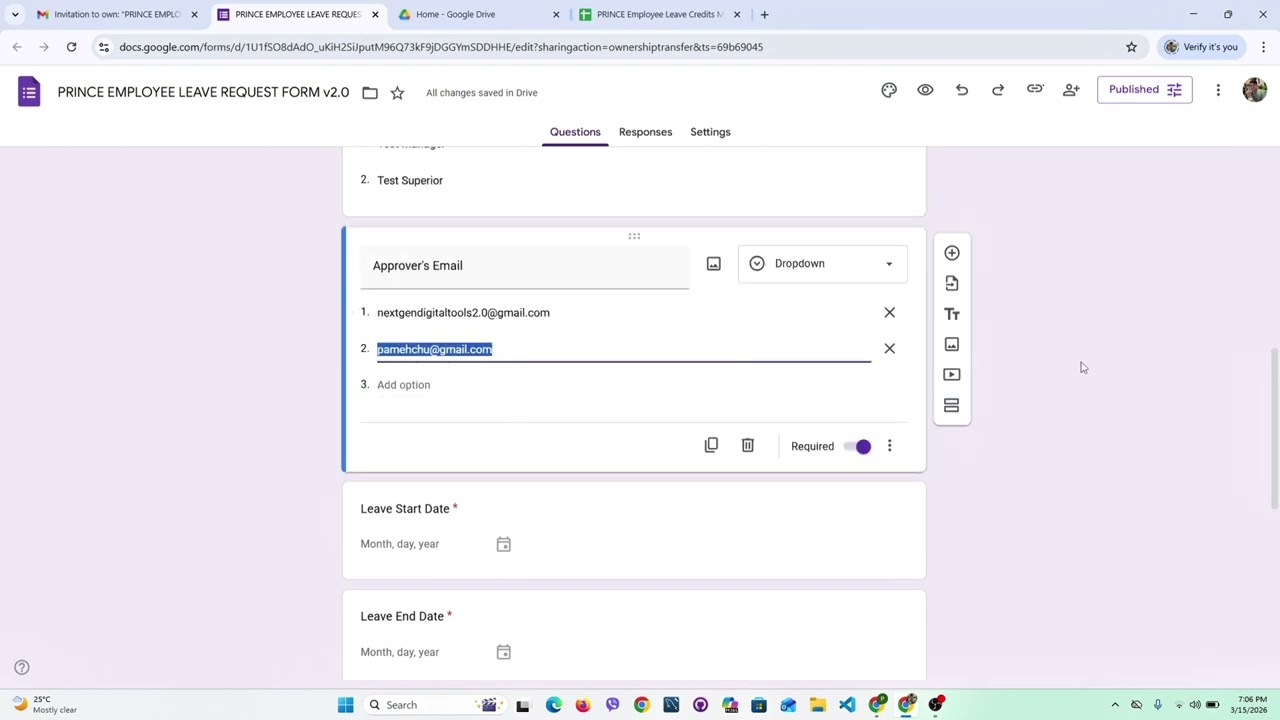Viewport: 1280px width, 720px height.
Task: Star the form title
Action: tap(397, 93)
